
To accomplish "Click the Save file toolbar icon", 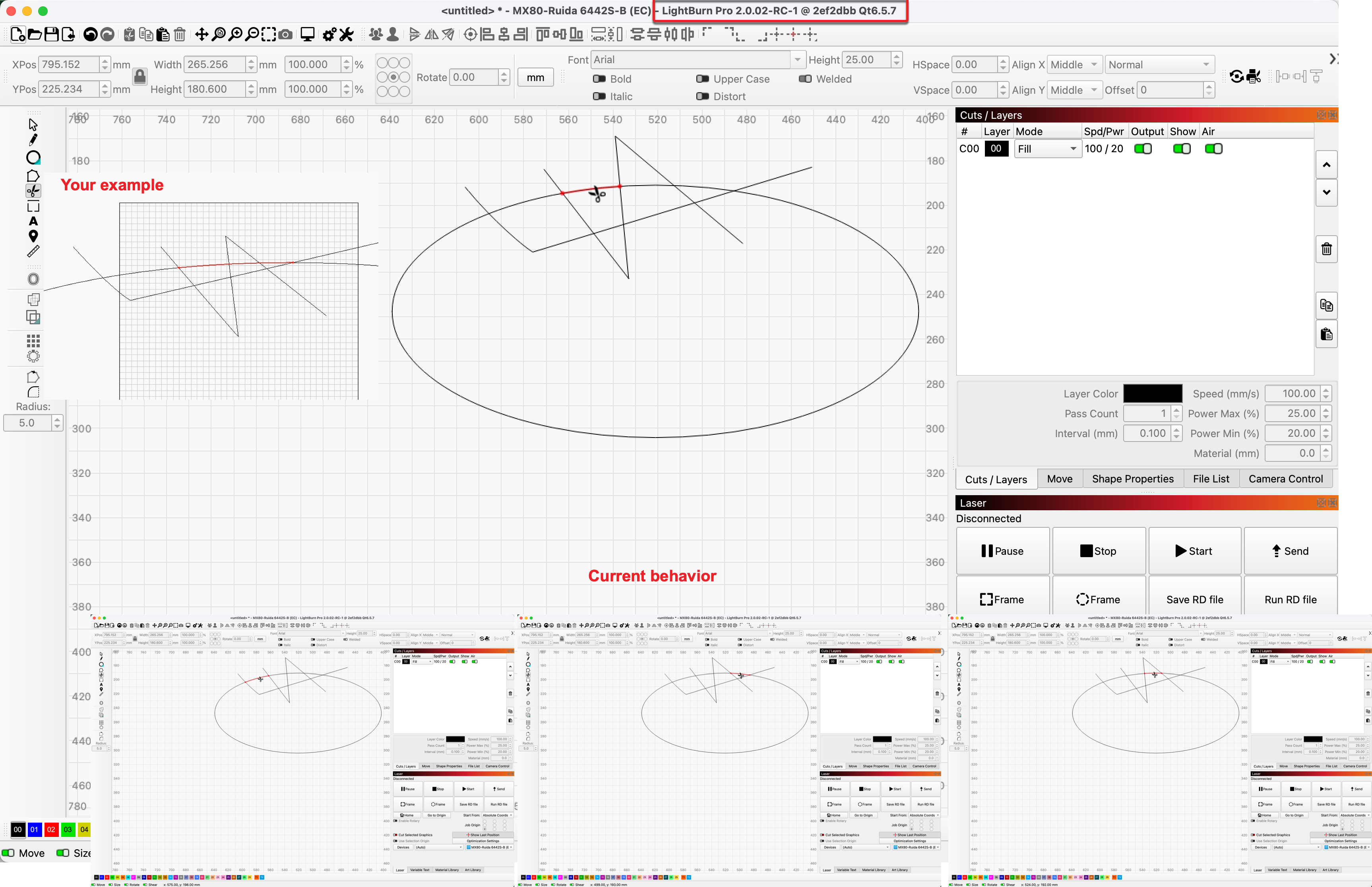I will (51, 35).
